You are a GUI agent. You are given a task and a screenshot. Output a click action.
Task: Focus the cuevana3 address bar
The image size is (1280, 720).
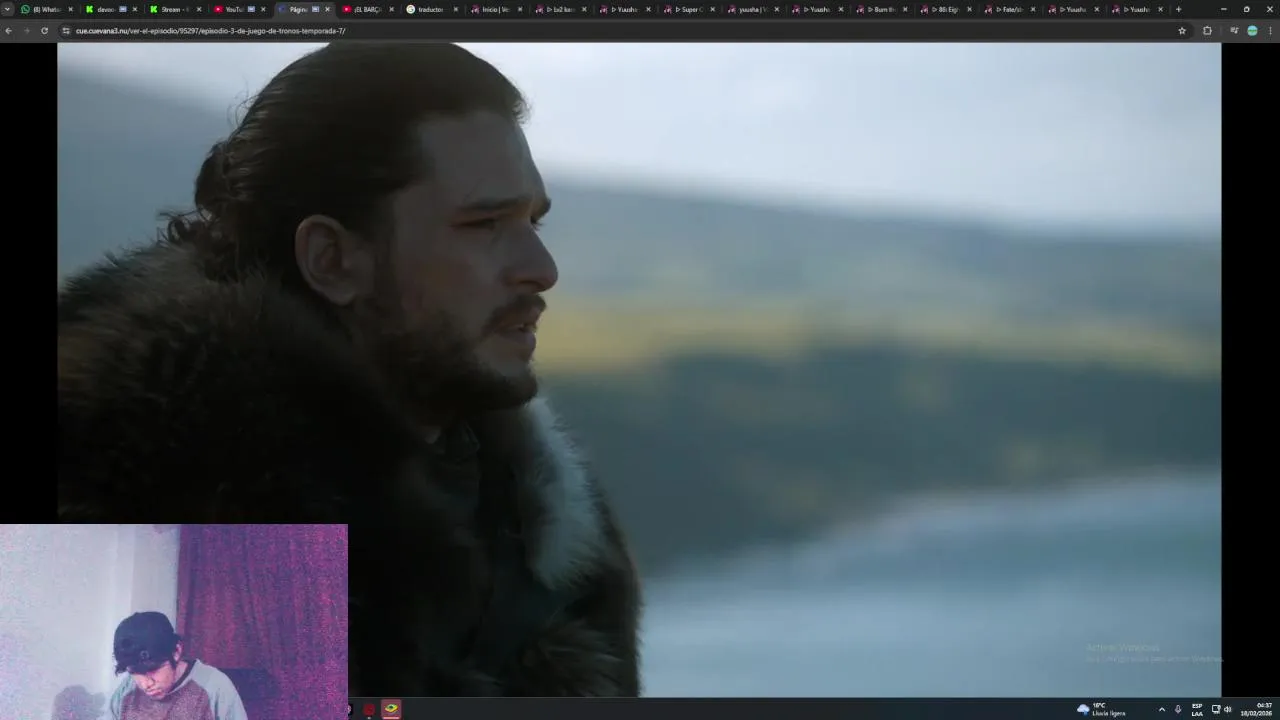620,31
